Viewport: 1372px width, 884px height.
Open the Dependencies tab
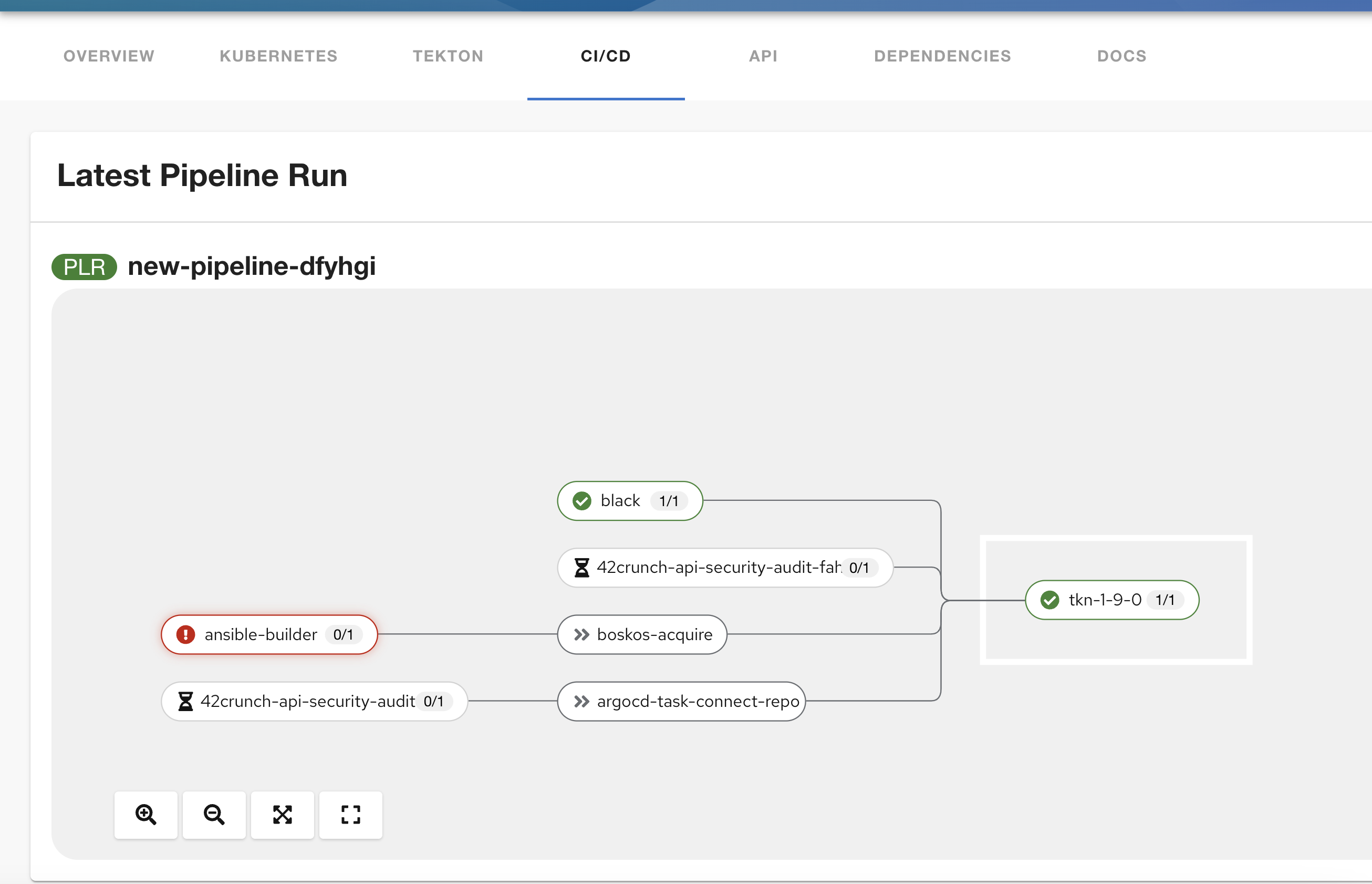(942, 56)
